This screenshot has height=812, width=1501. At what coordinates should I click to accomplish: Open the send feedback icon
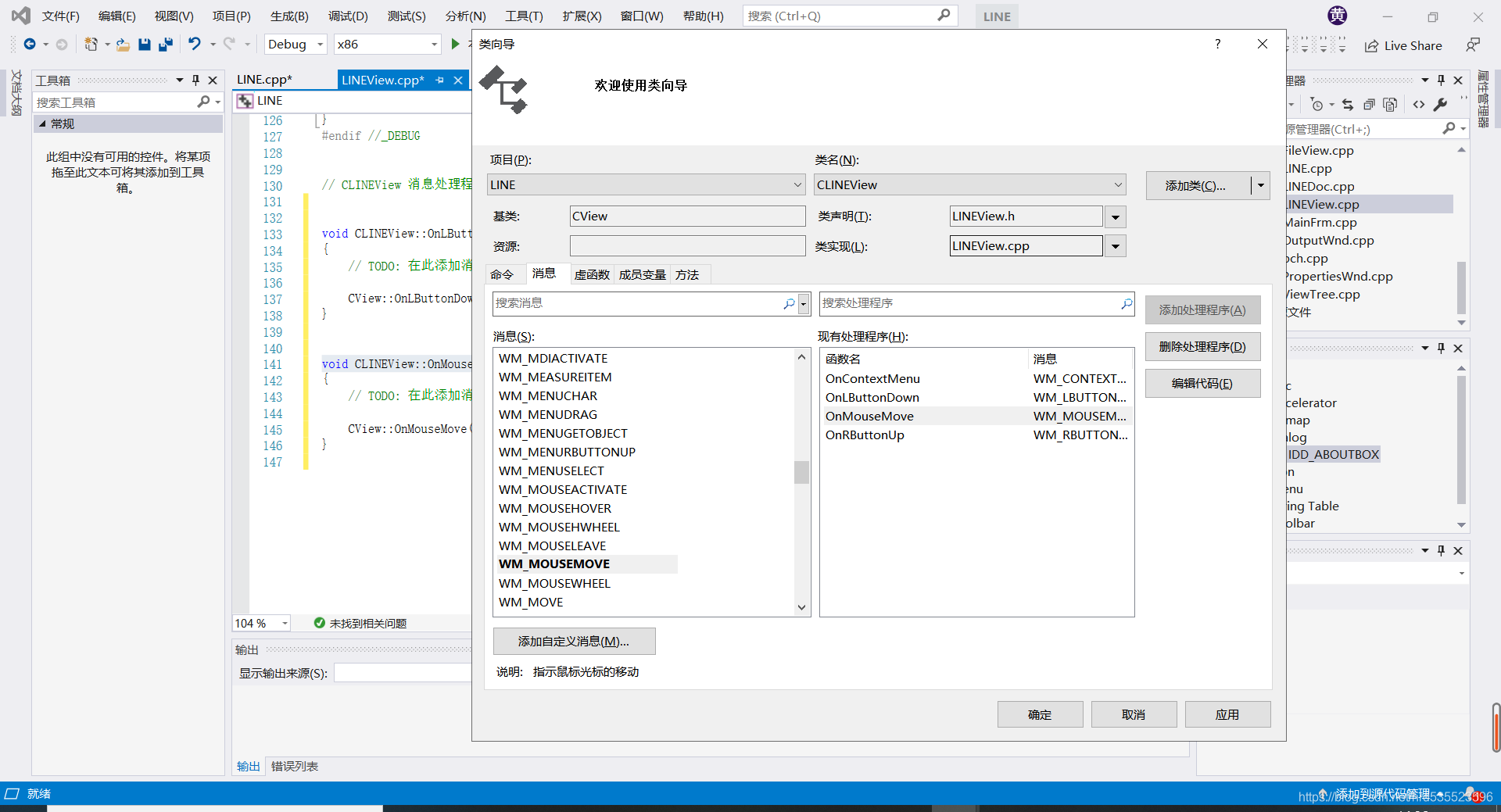click(1473, 45)
